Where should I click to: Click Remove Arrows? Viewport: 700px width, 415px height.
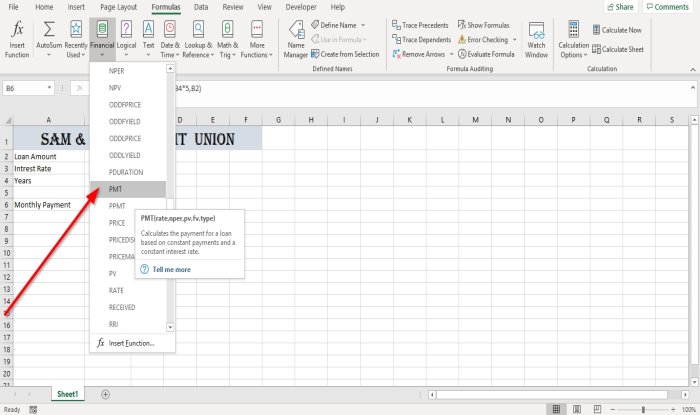click(419, 54)
